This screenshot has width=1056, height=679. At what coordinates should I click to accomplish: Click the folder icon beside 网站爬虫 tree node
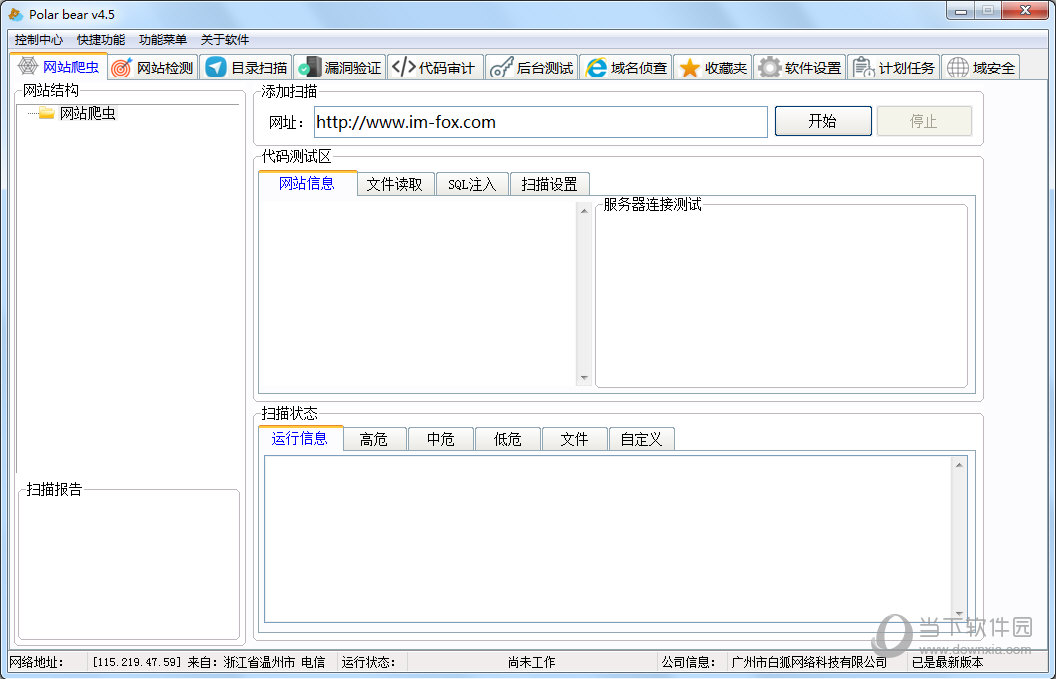click(x=46, y=112)
